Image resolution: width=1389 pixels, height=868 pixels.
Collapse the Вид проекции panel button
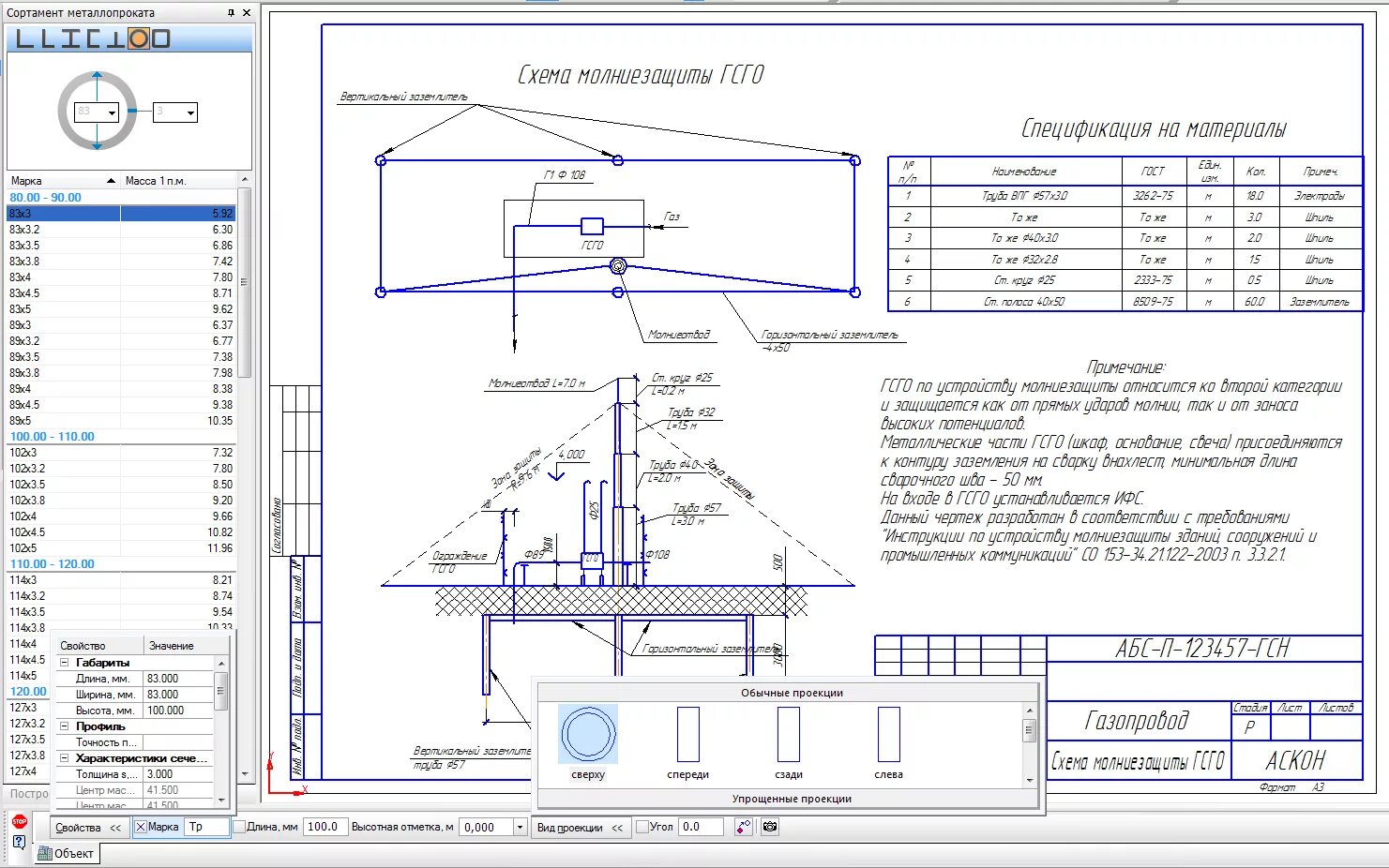tap(580, 828)
